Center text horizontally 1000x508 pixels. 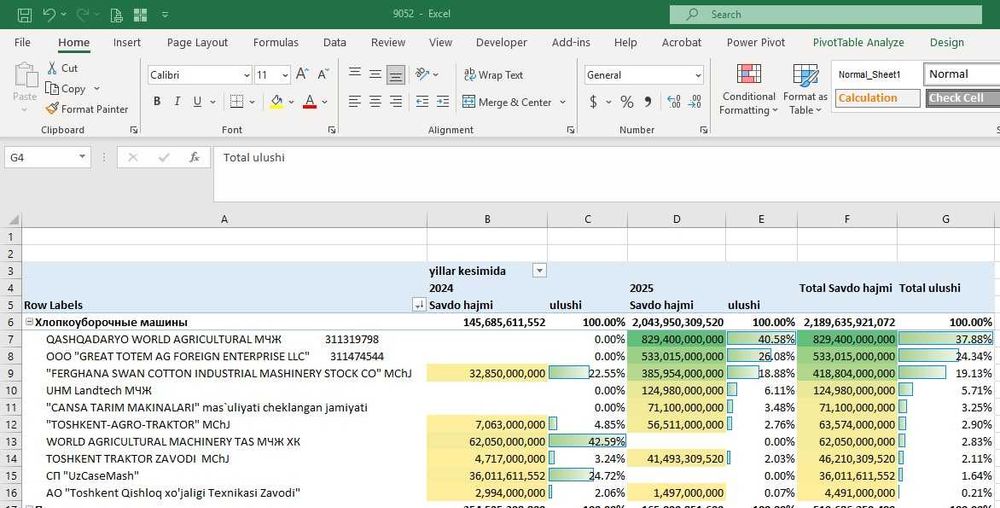(x=376, y=101)
